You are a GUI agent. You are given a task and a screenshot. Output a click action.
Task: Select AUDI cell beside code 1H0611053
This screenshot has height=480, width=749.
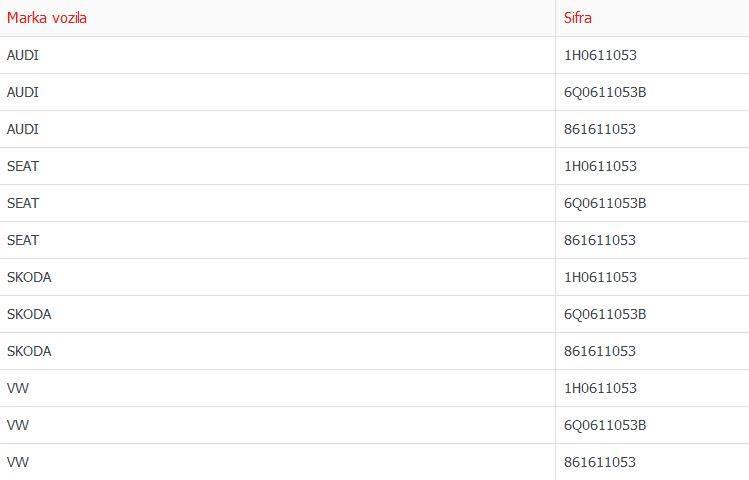[23, 55]
